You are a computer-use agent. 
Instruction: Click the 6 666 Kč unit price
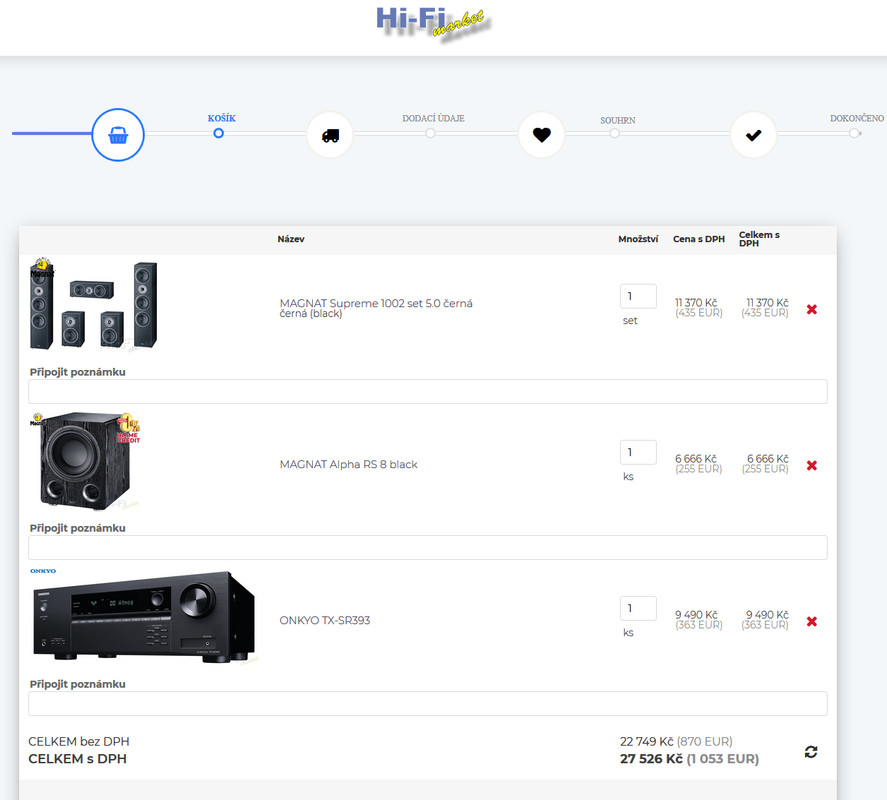coord(696,458)
